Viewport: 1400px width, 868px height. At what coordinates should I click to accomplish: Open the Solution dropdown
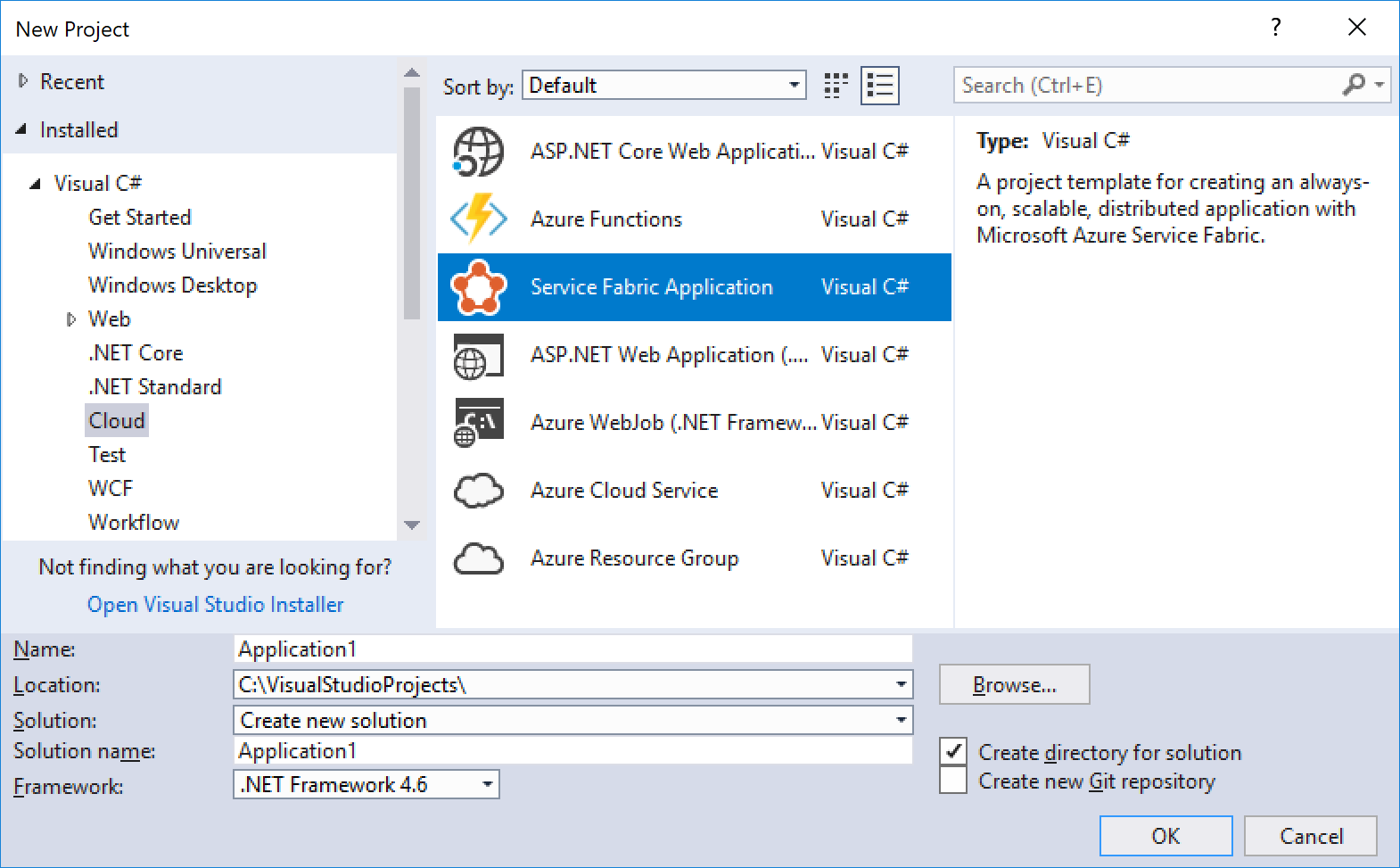573,720
